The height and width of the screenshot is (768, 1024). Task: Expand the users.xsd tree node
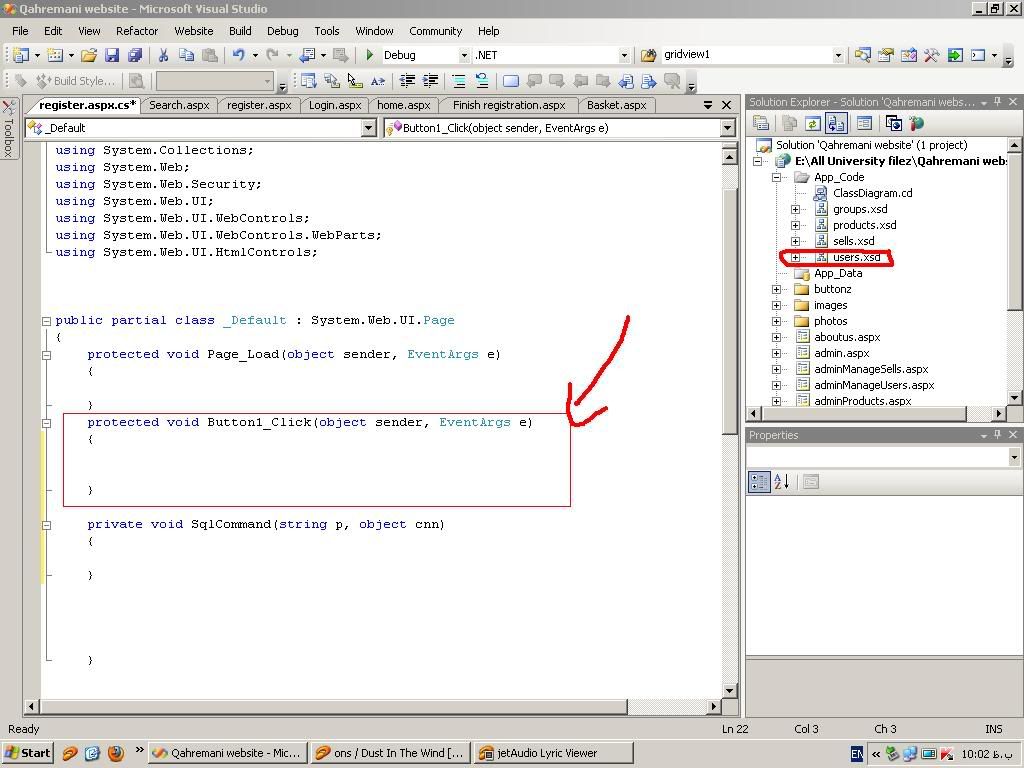(796, 257)
